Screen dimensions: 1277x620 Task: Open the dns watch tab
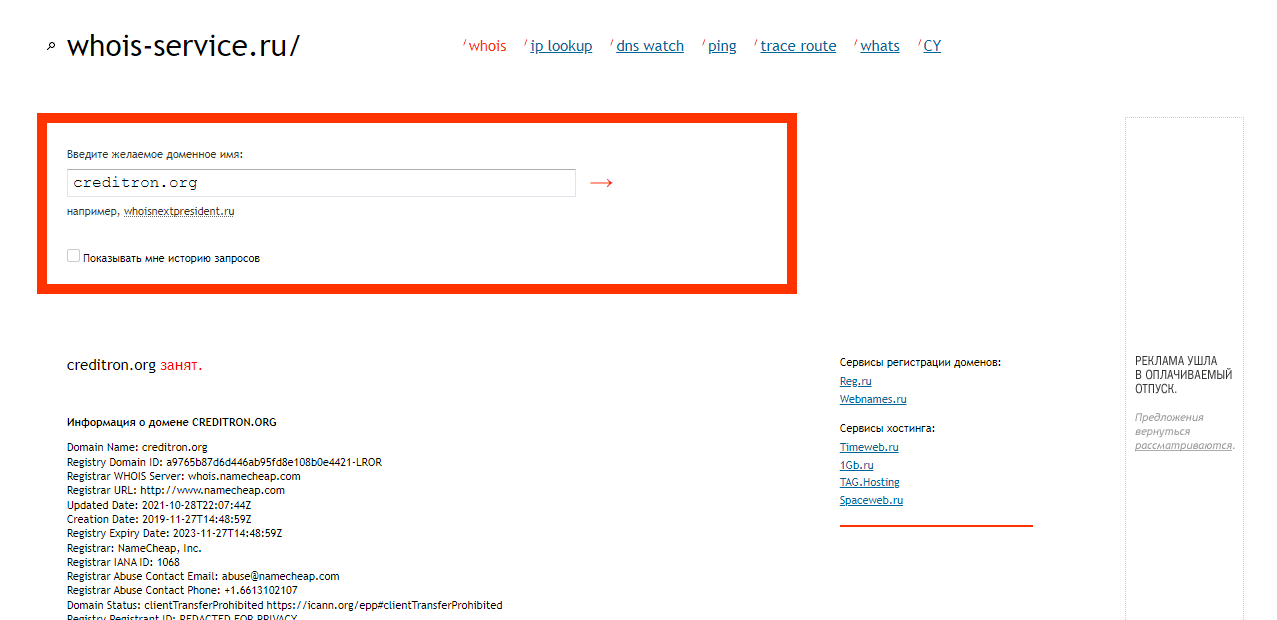tap(649, 46)
